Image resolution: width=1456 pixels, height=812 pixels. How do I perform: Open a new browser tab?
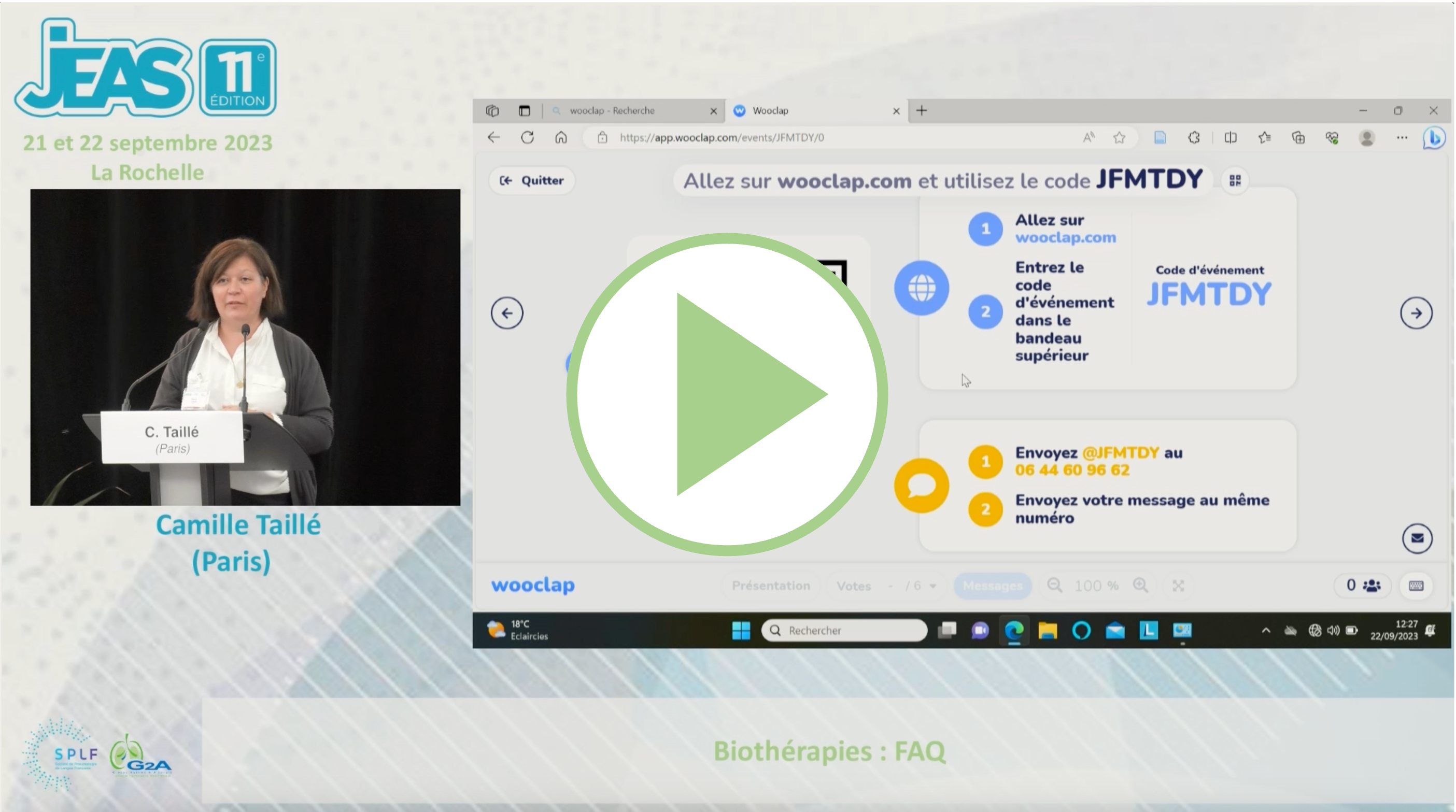coord(921,111)
